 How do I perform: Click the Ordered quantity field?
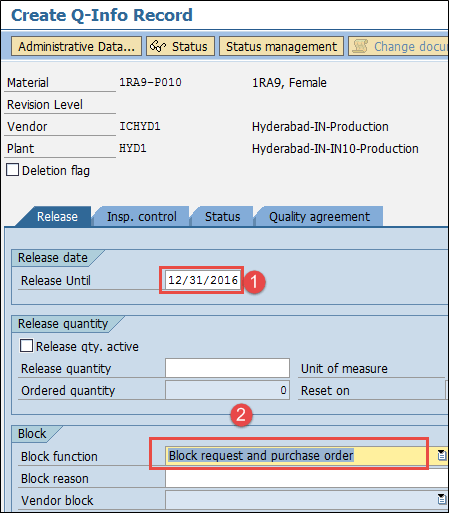227,390
